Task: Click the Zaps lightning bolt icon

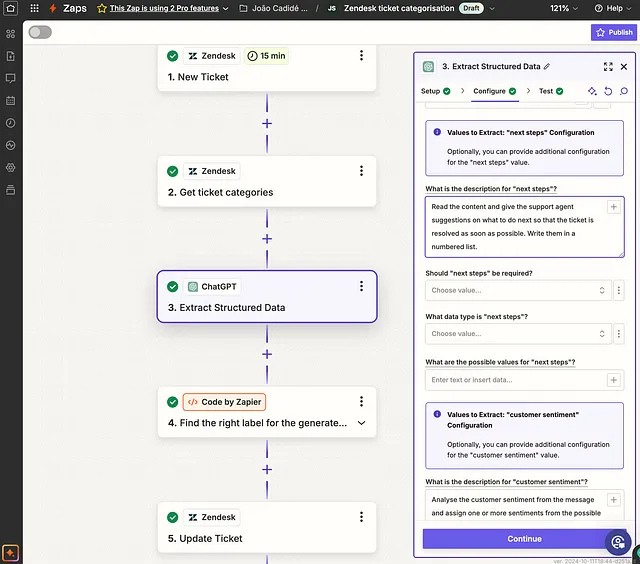Action: click(53, 8)
